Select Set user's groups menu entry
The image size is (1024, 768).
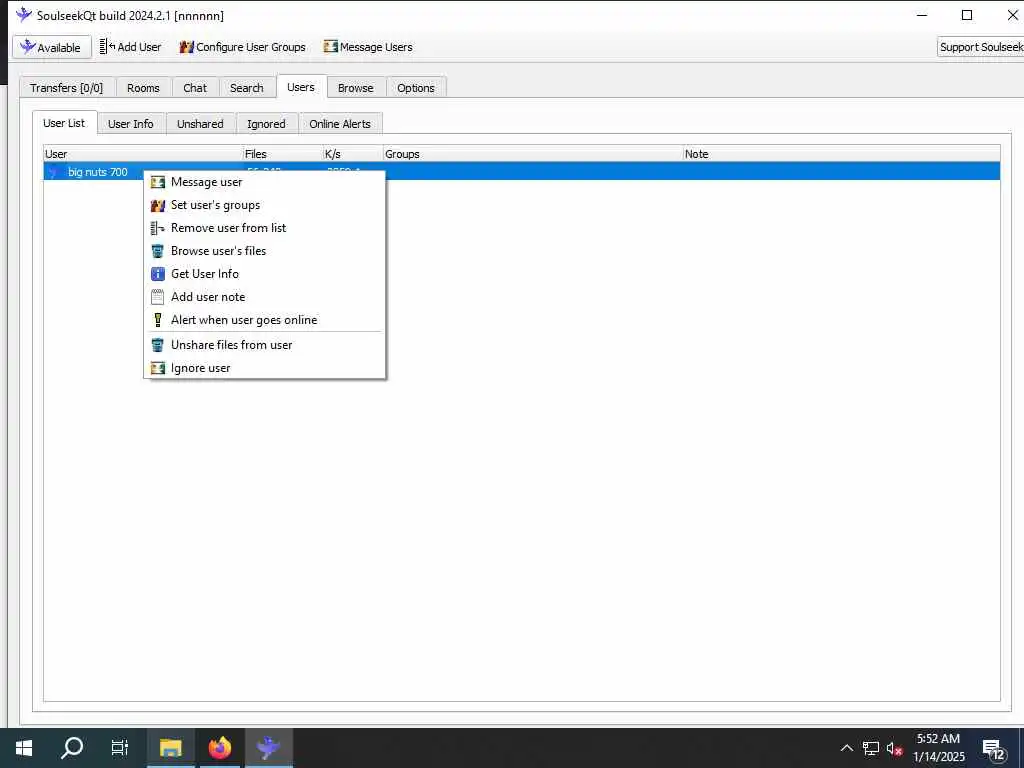264,205
